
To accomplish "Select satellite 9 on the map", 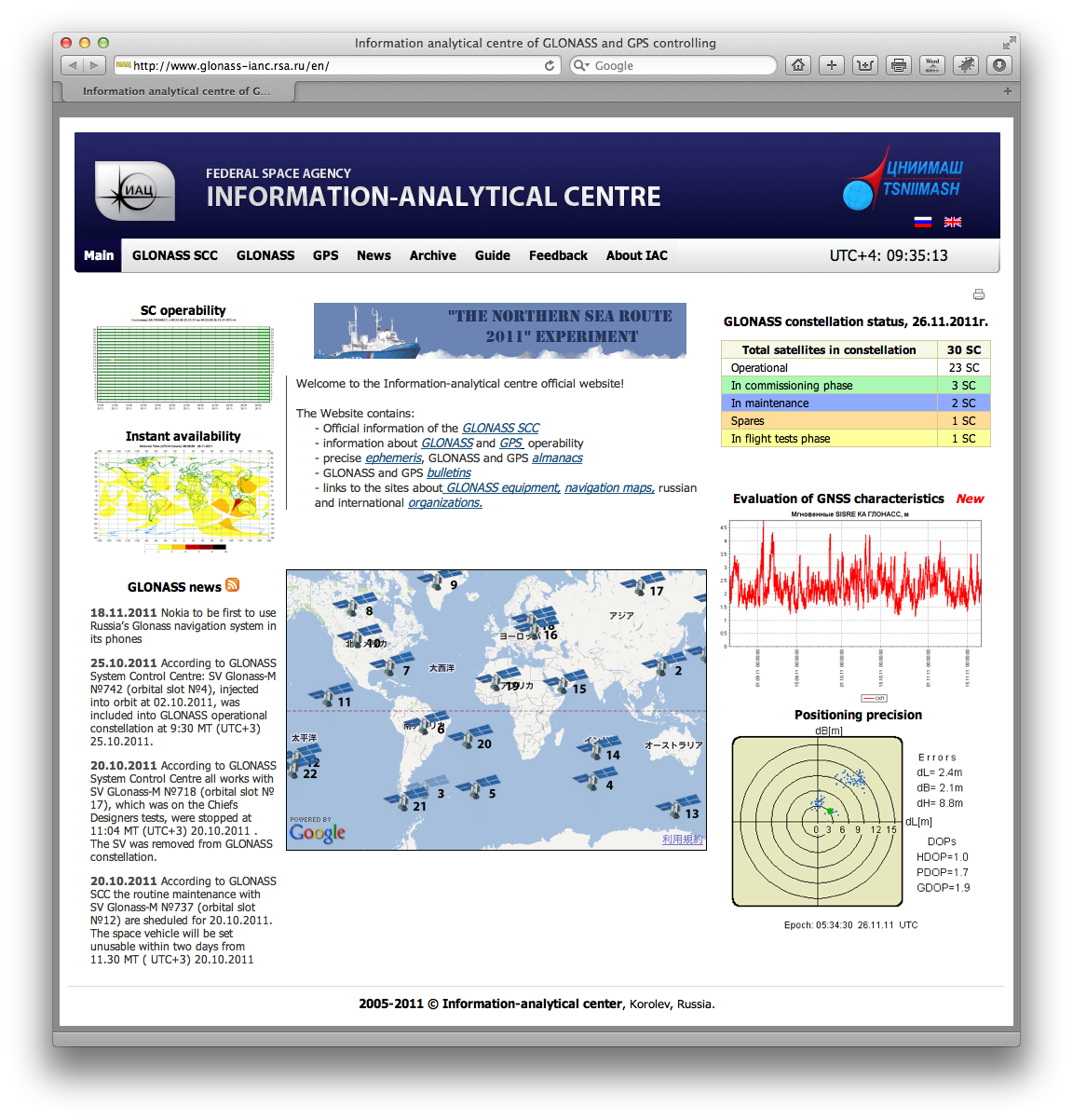I will click(x=440, y=580).
